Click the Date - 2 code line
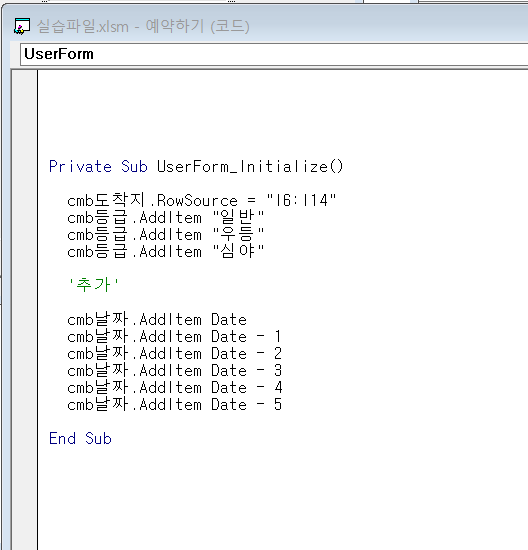528x550 pixels. tap(174, 354)
